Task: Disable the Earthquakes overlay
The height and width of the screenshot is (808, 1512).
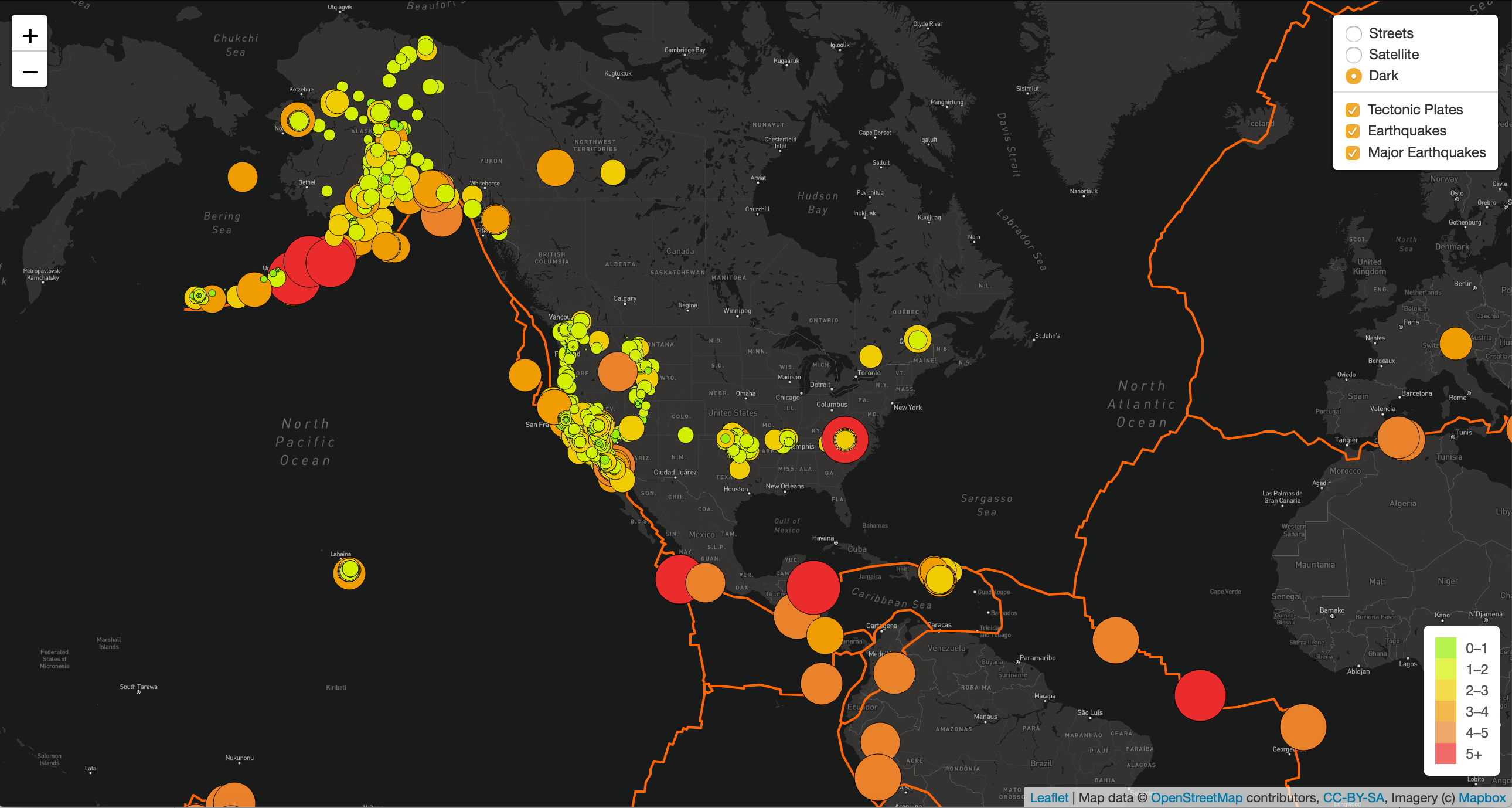Action: [x=1353, y=131]
